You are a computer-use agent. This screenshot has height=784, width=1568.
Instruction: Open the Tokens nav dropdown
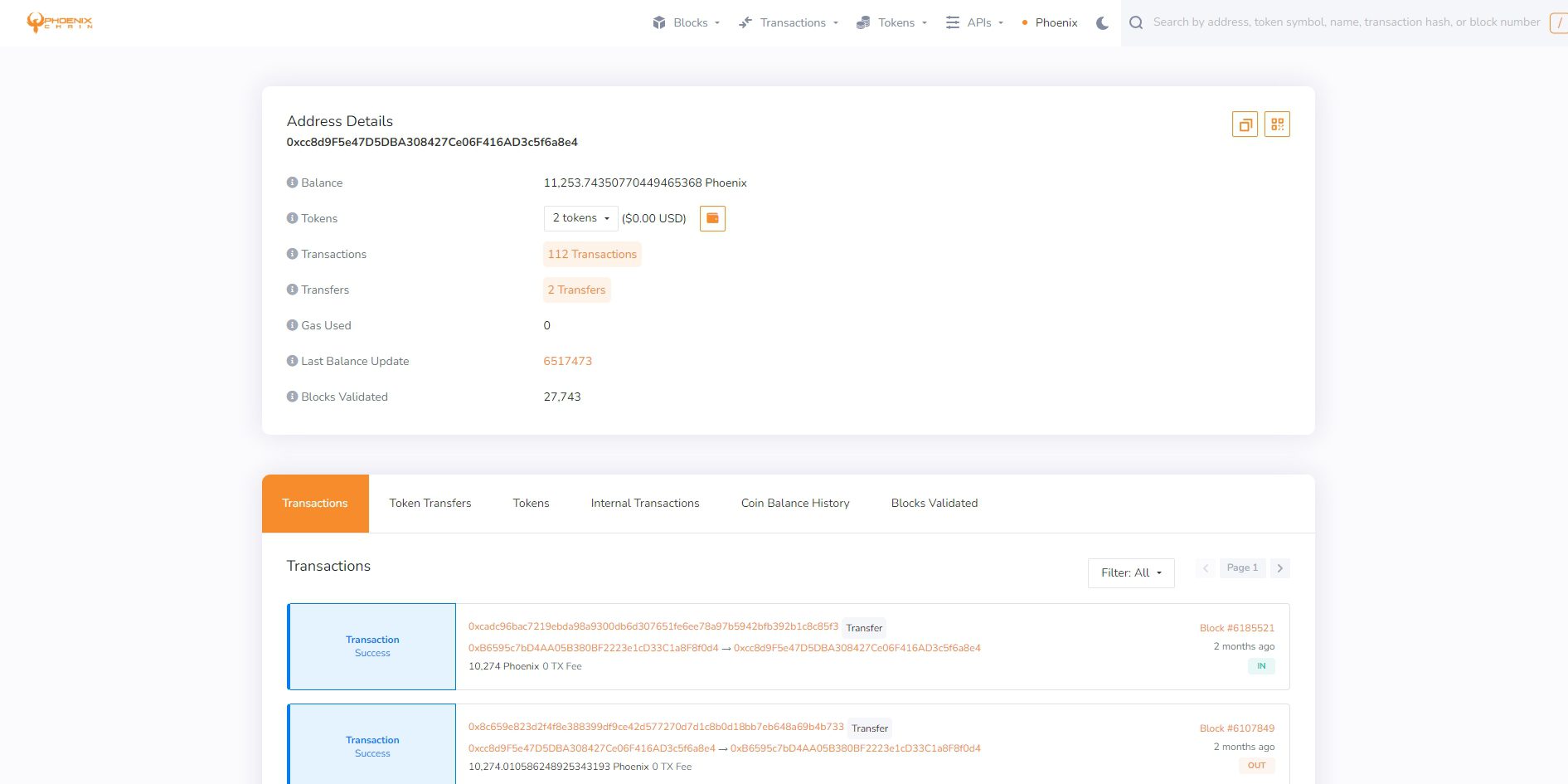[891, 23]
